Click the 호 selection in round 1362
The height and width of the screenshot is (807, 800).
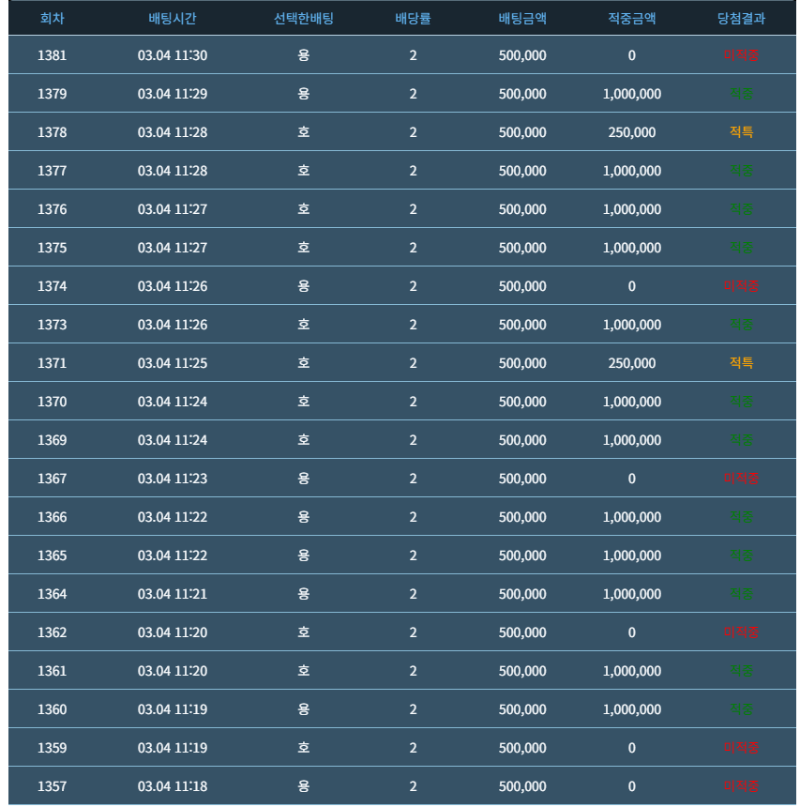(303, 632)
